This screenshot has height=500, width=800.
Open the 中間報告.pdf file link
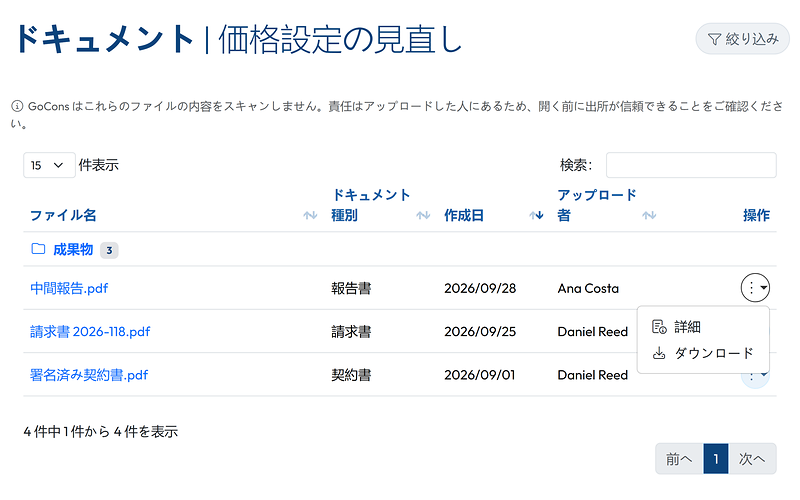pyautogui.click(x=69, y=288)
